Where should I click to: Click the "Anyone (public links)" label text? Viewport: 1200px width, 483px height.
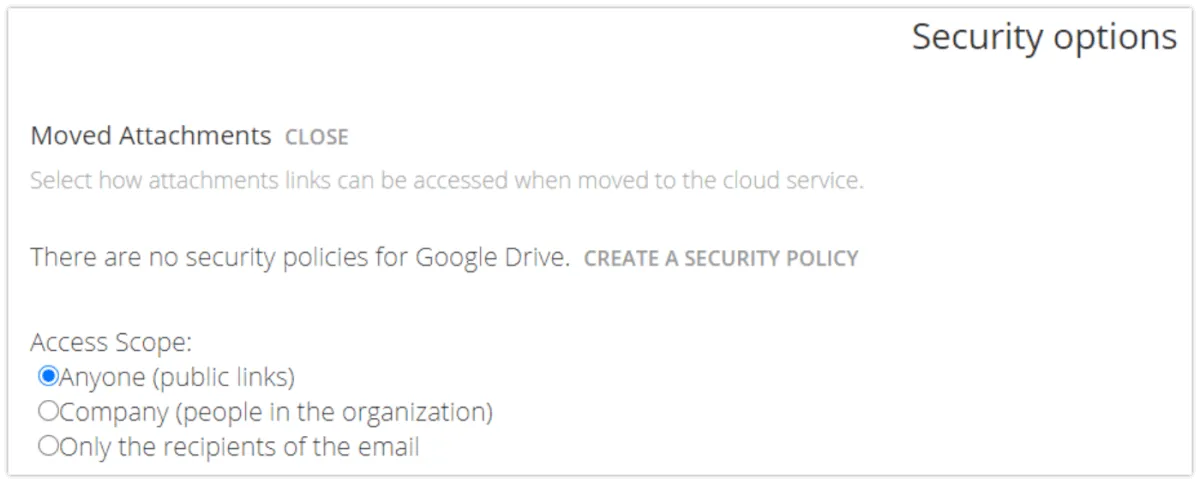coord(177,377)
